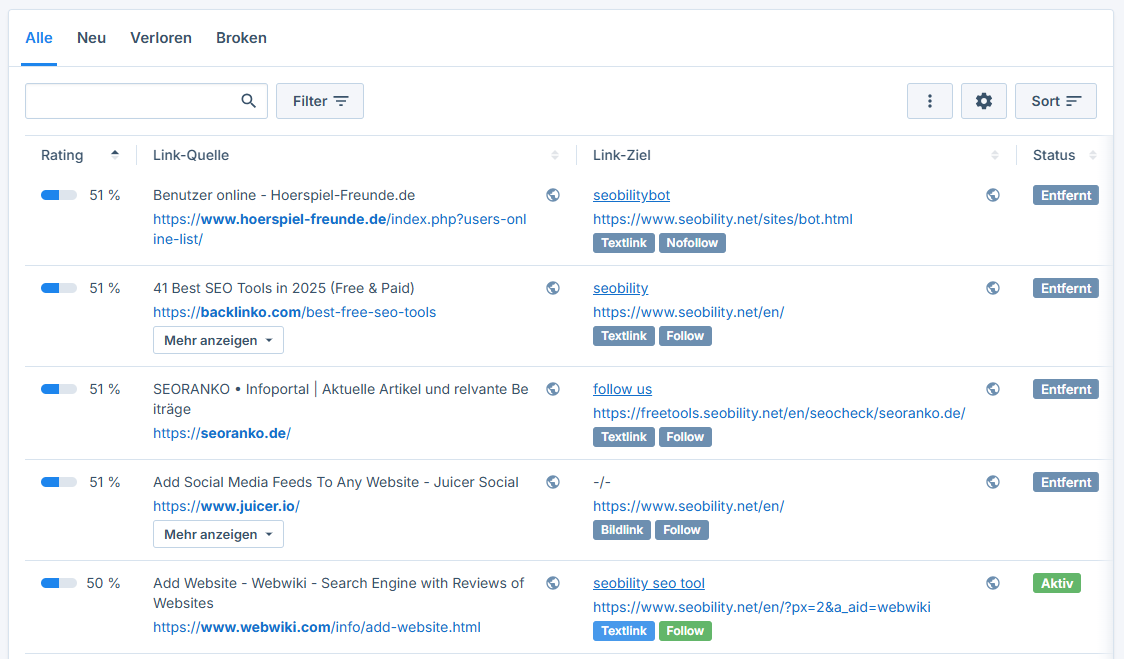The height and width of the screenshot is (659, 1124).
Task: Click the green Aktiv status badge
Action: 1057,583
